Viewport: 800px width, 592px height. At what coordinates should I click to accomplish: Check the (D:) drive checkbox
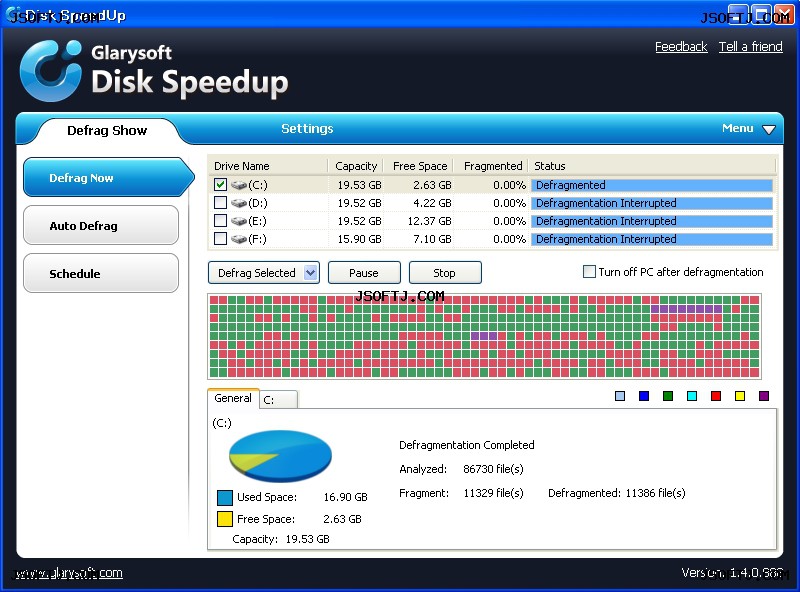click(220, 203)
